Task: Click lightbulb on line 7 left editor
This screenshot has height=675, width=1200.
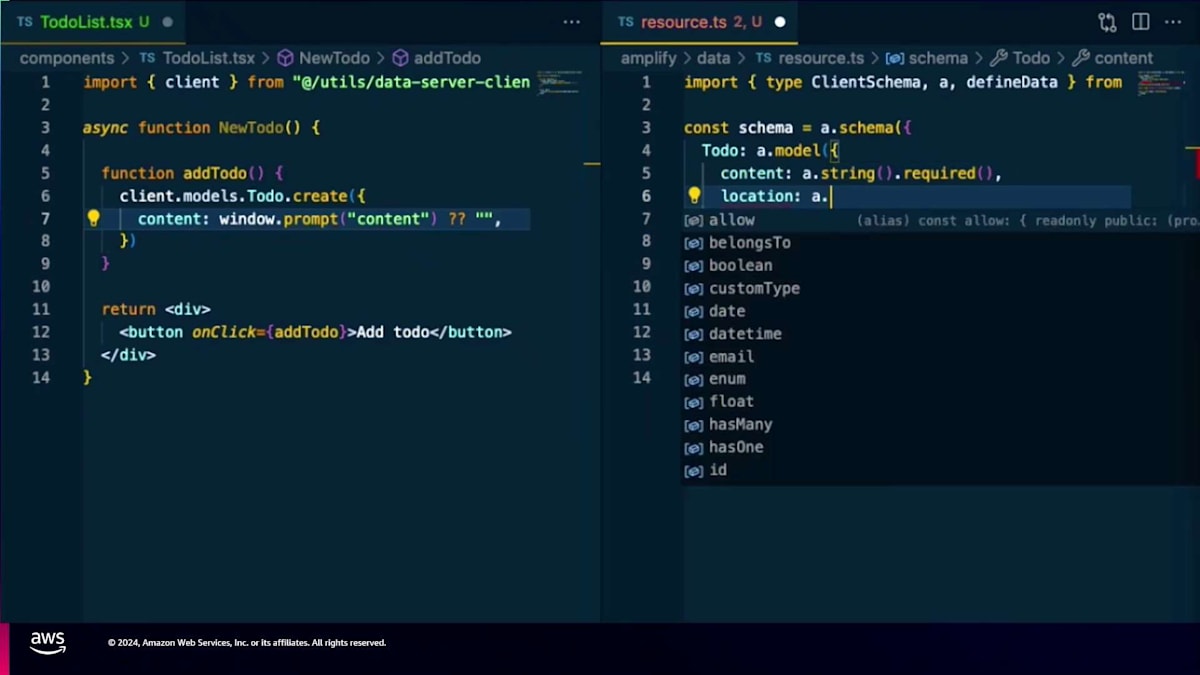Action: coord(93,218)
